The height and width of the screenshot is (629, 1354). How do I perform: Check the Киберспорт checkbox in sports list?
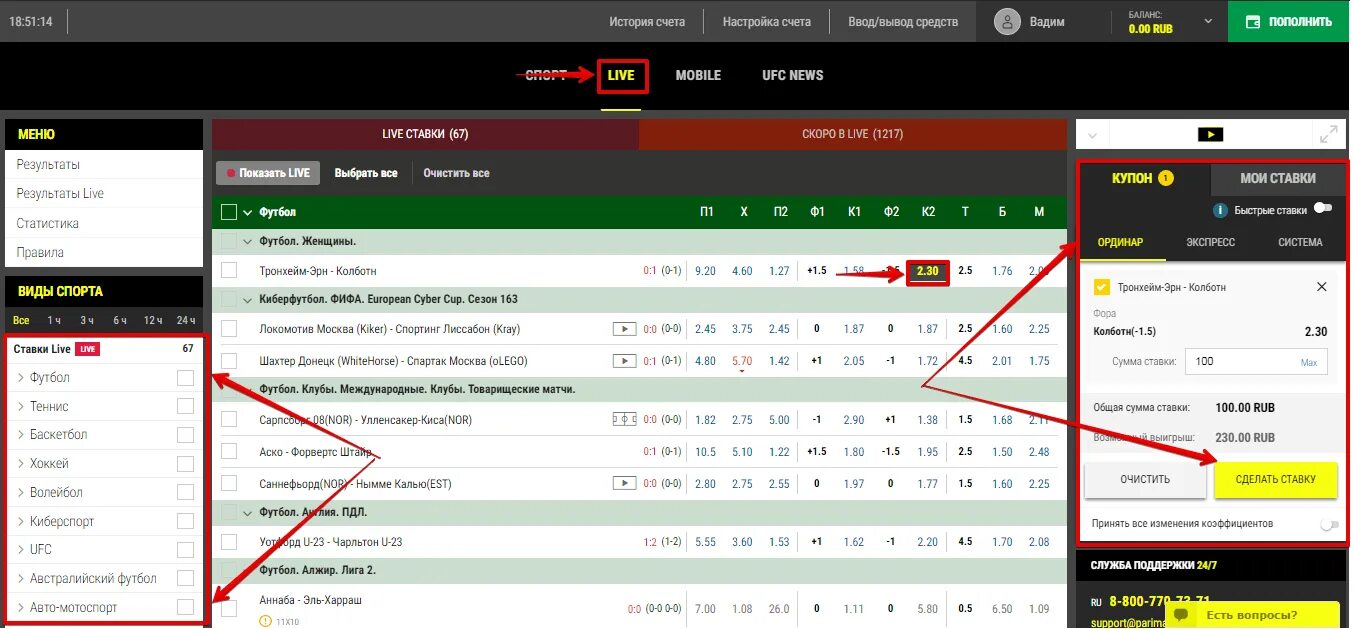click(185, 521)
